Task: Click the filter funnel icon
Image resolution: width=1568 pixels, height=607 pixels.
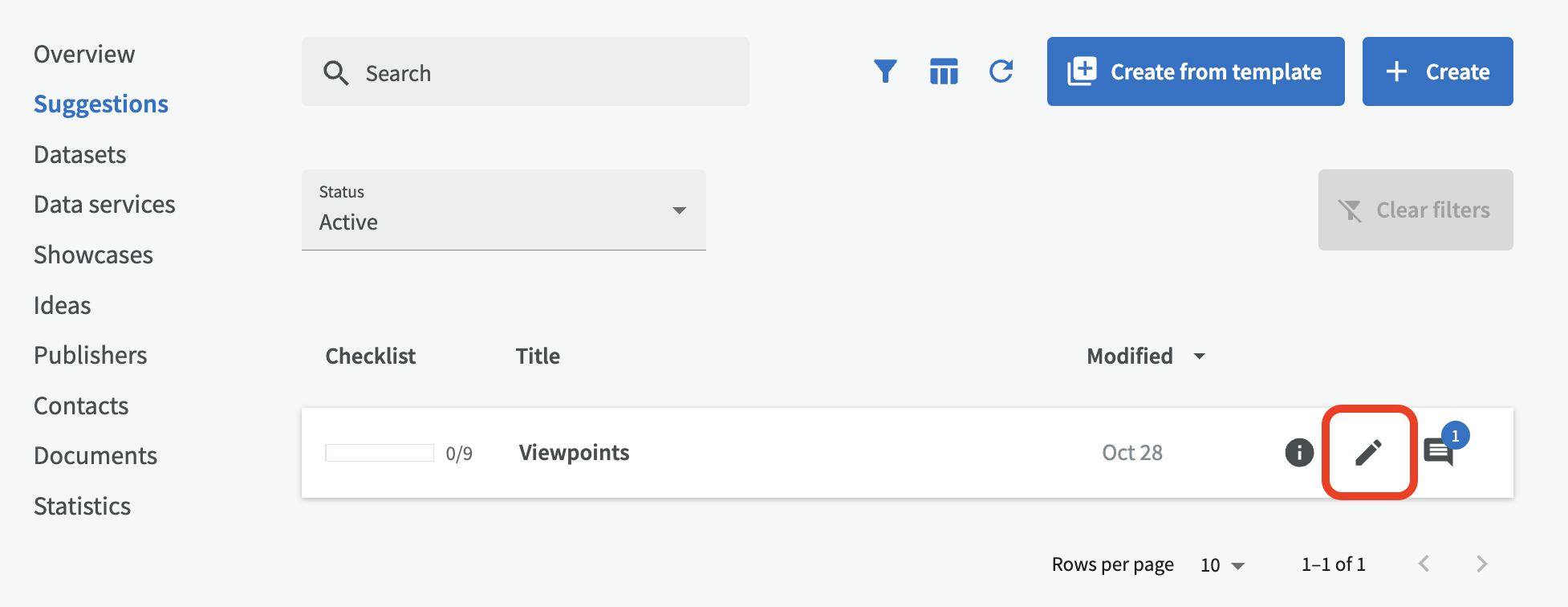Action: 884,71
